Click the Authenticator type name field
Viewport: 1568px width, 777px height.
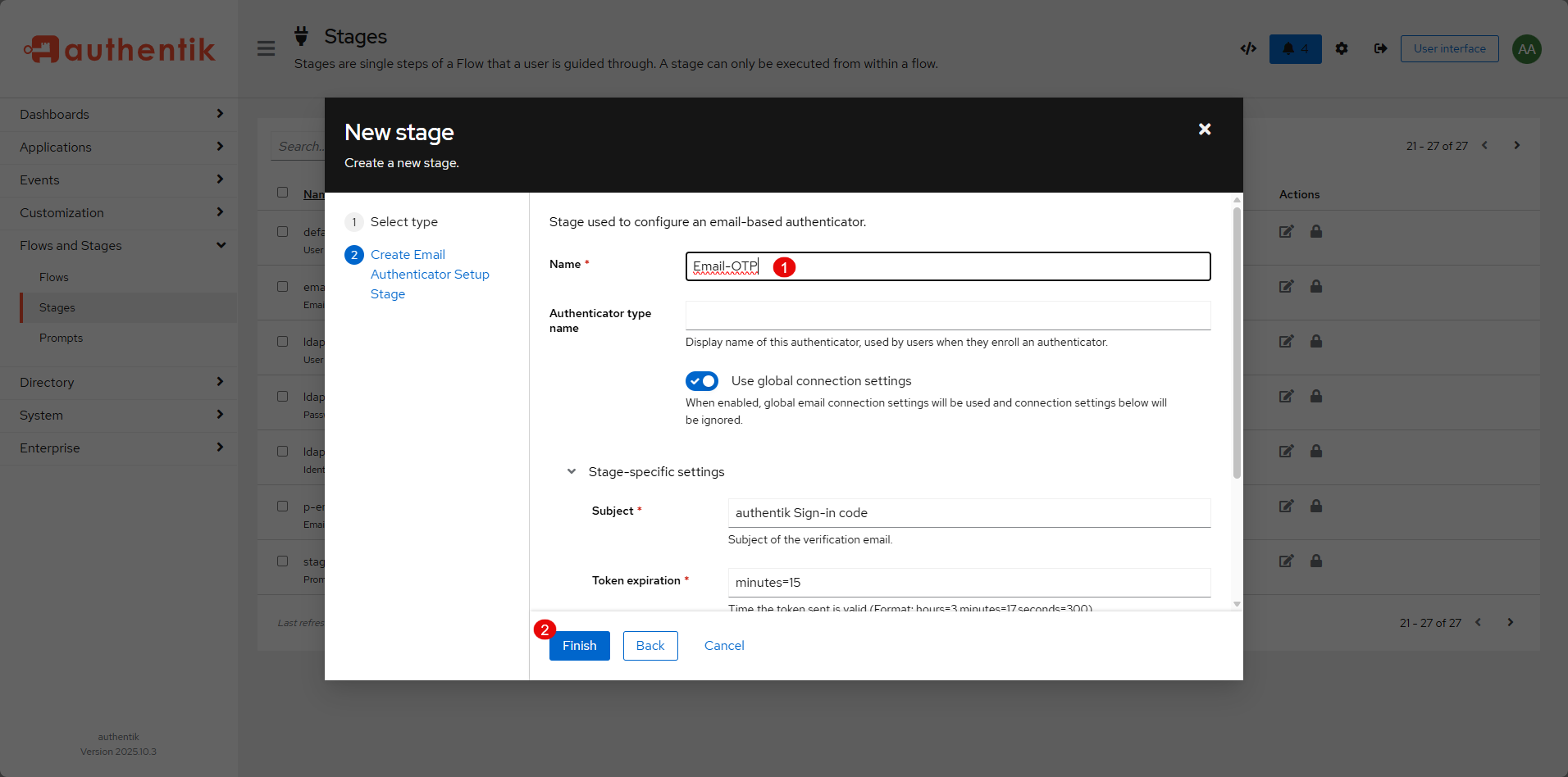tap(947, 316)
